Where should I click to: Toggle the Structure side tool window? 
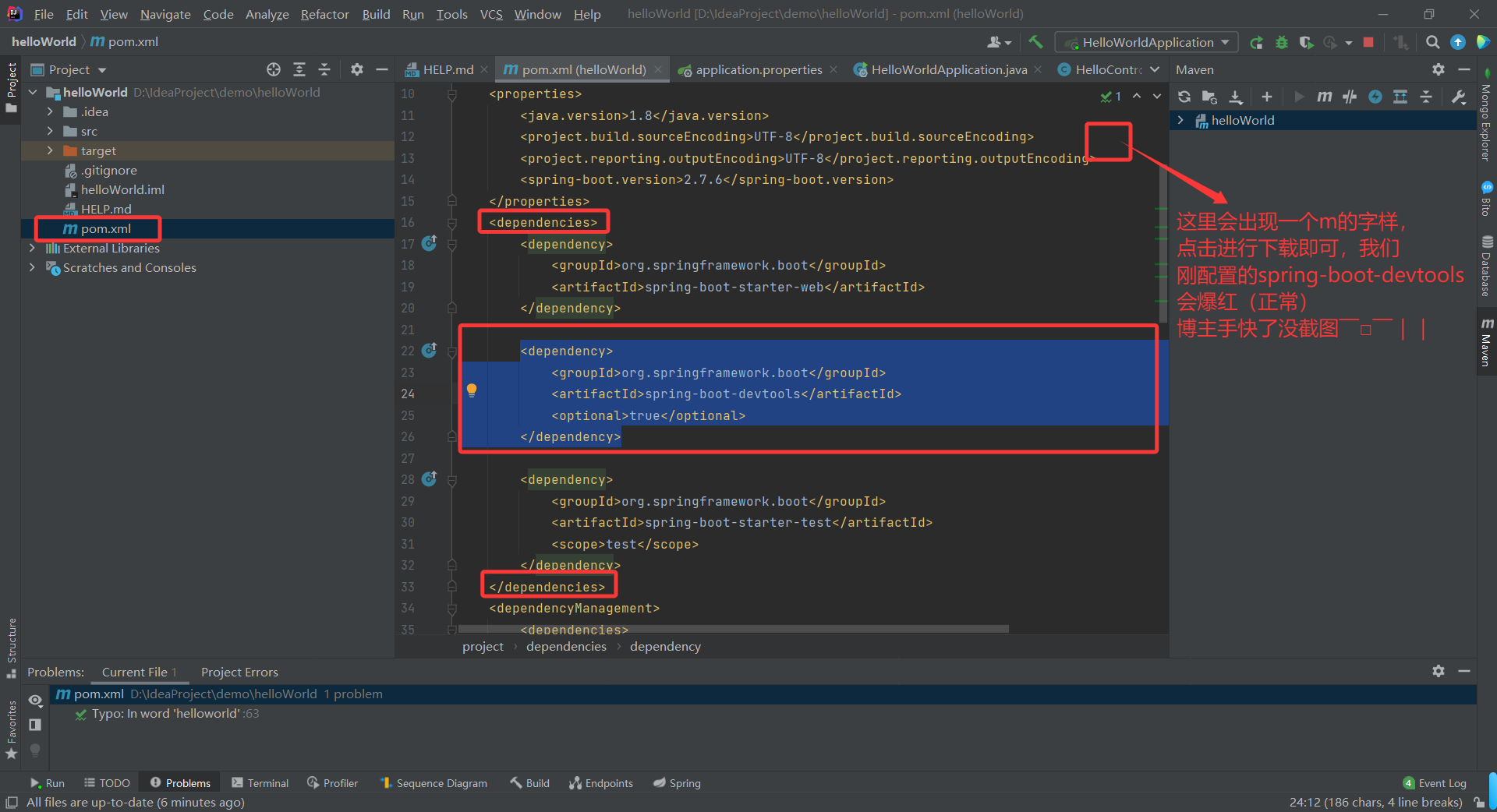coord(11,647)
